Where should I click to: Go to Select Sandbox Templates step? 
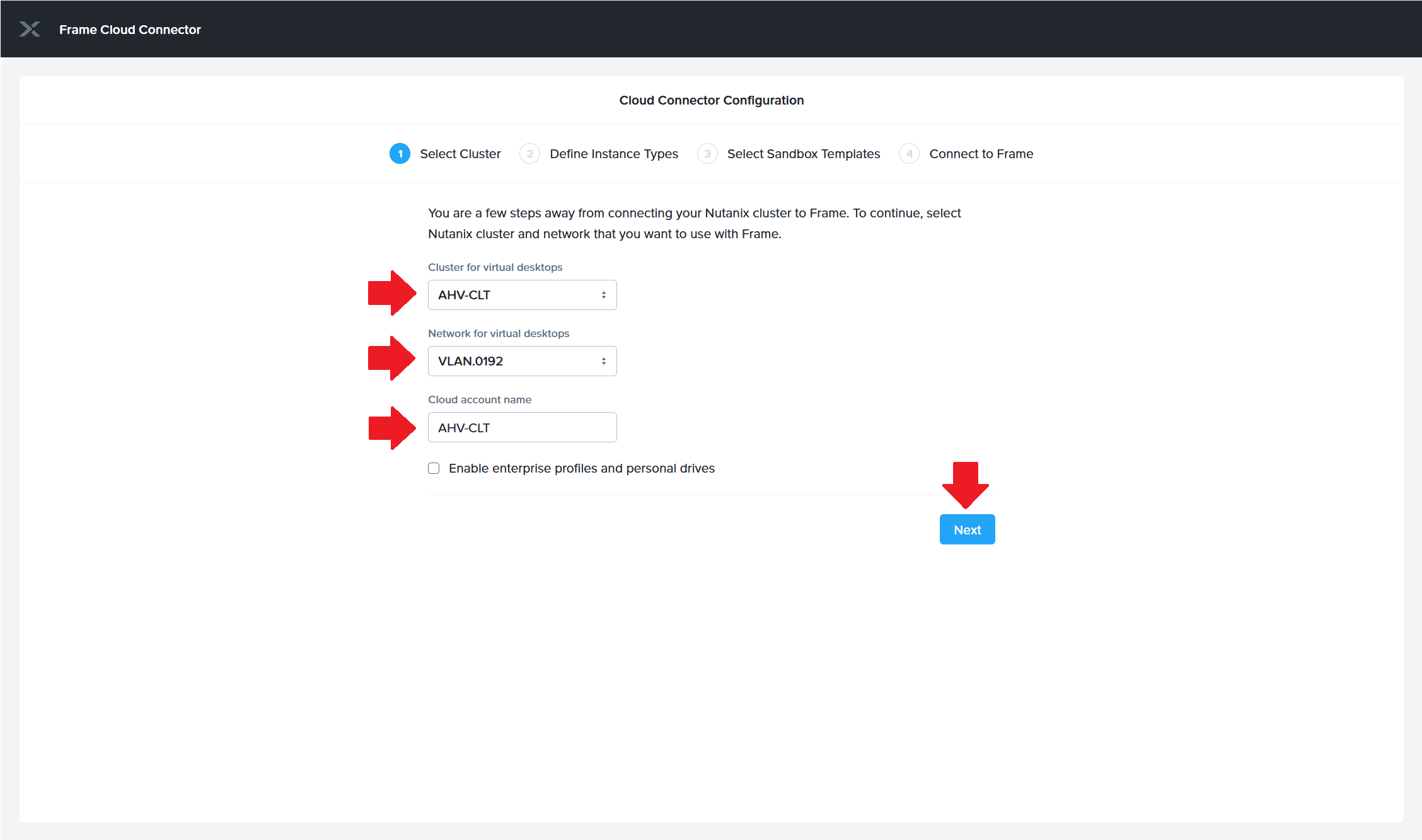pos(804,154)
